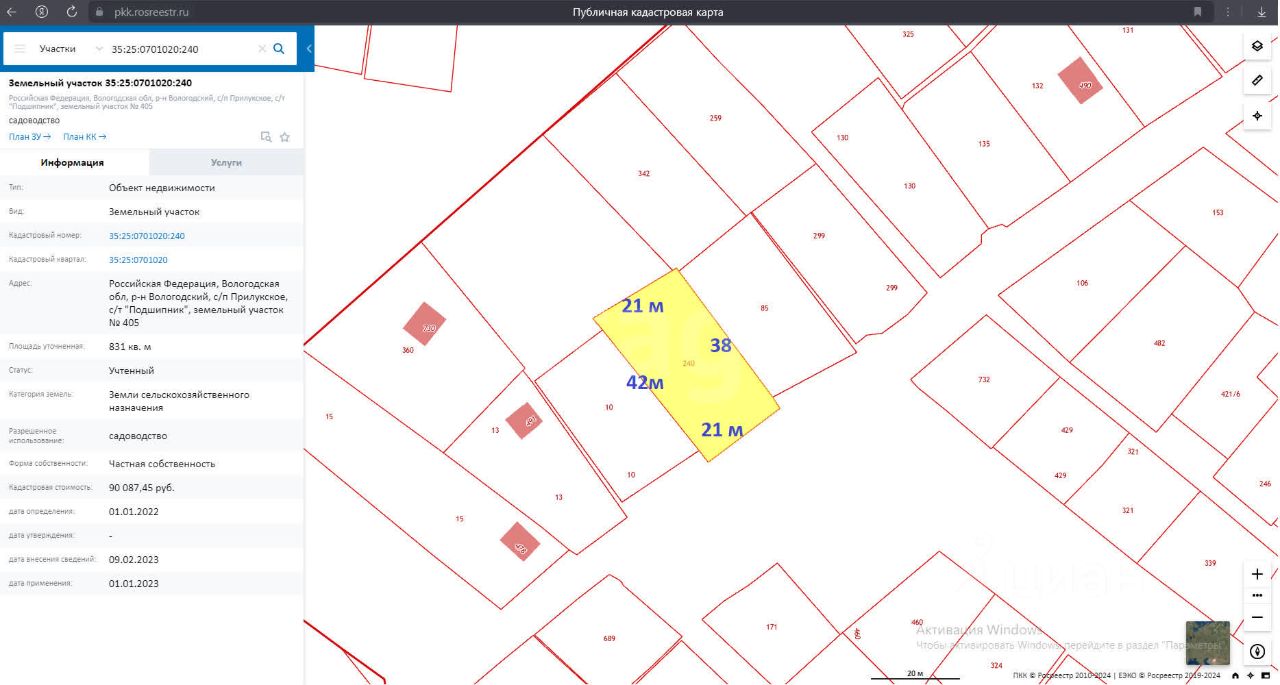Open the map layers button
1280x685 pixels.
click(x=1257, y=47)
